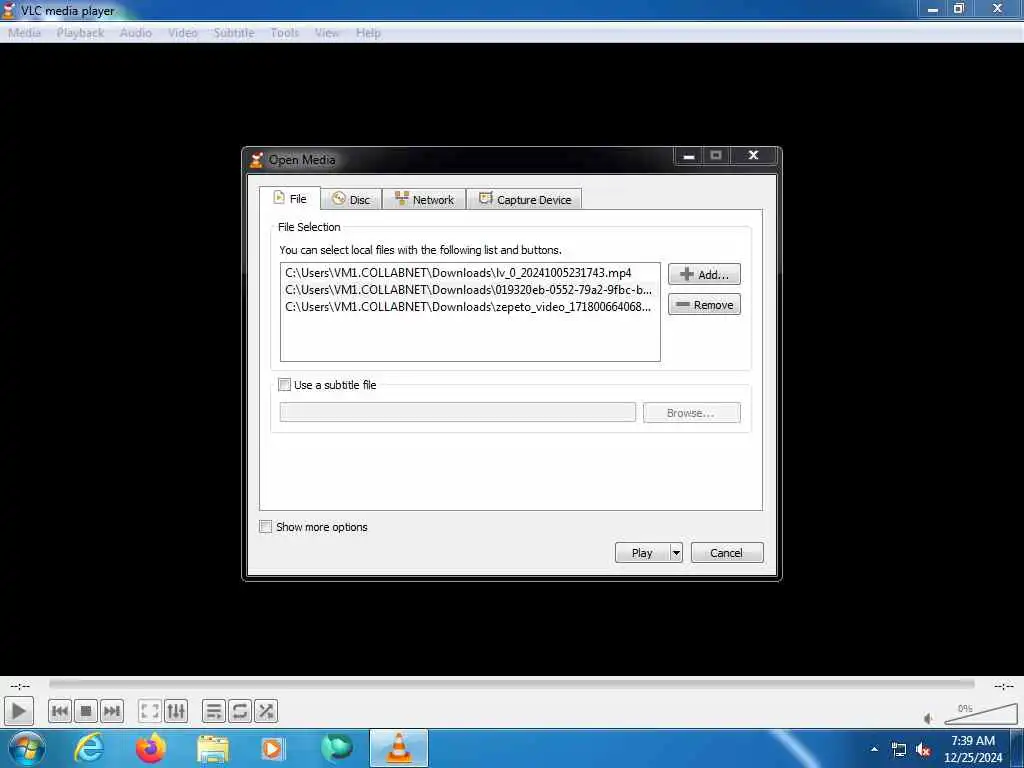Click the elapsed time label
Screen dimensions: 1024x768
point(20,686)
